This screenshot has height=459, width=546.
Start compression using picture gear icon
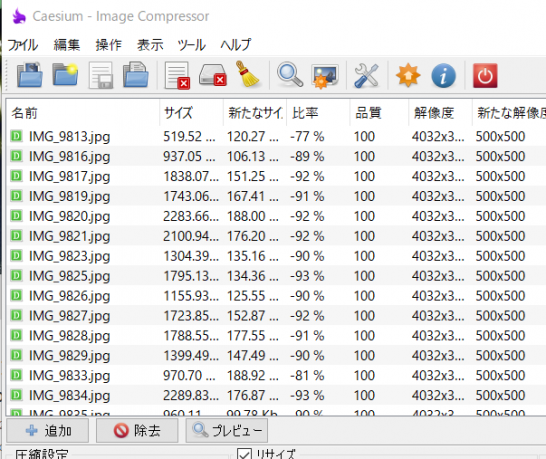click(325, 76)
